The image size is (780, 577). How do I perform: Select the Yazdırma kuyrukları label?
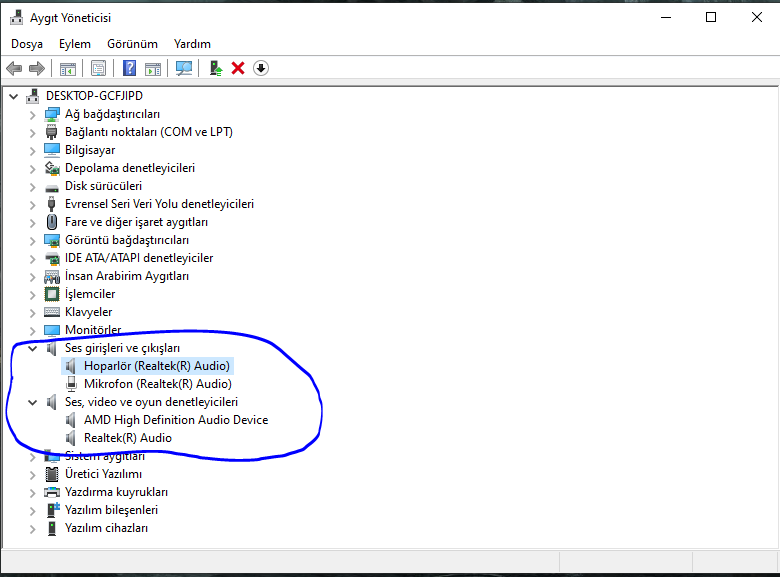pos(116,492)
